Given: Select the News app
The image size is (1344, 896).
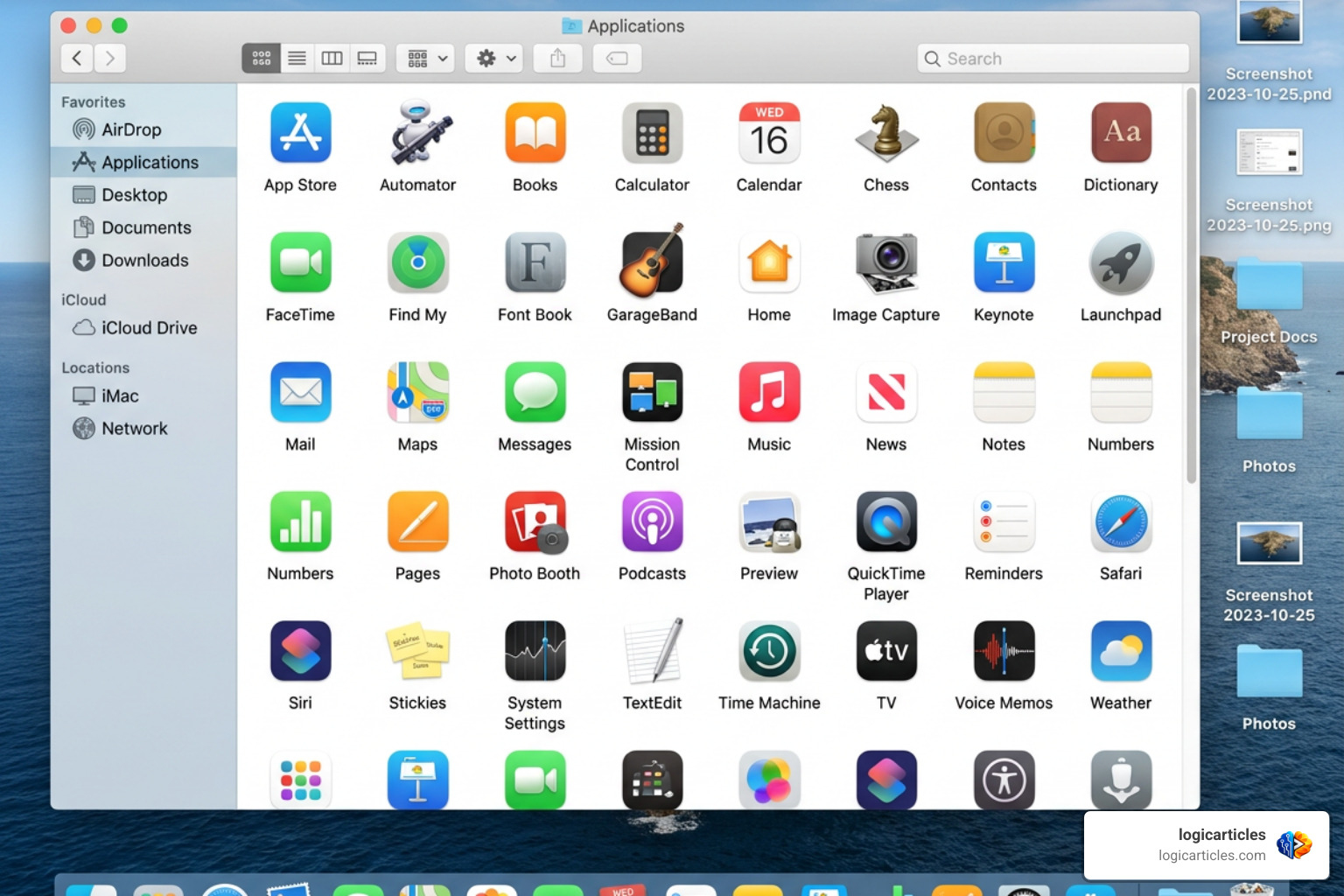Looking at the screenshot, I should pyautogui.click(x=886, y=392).
